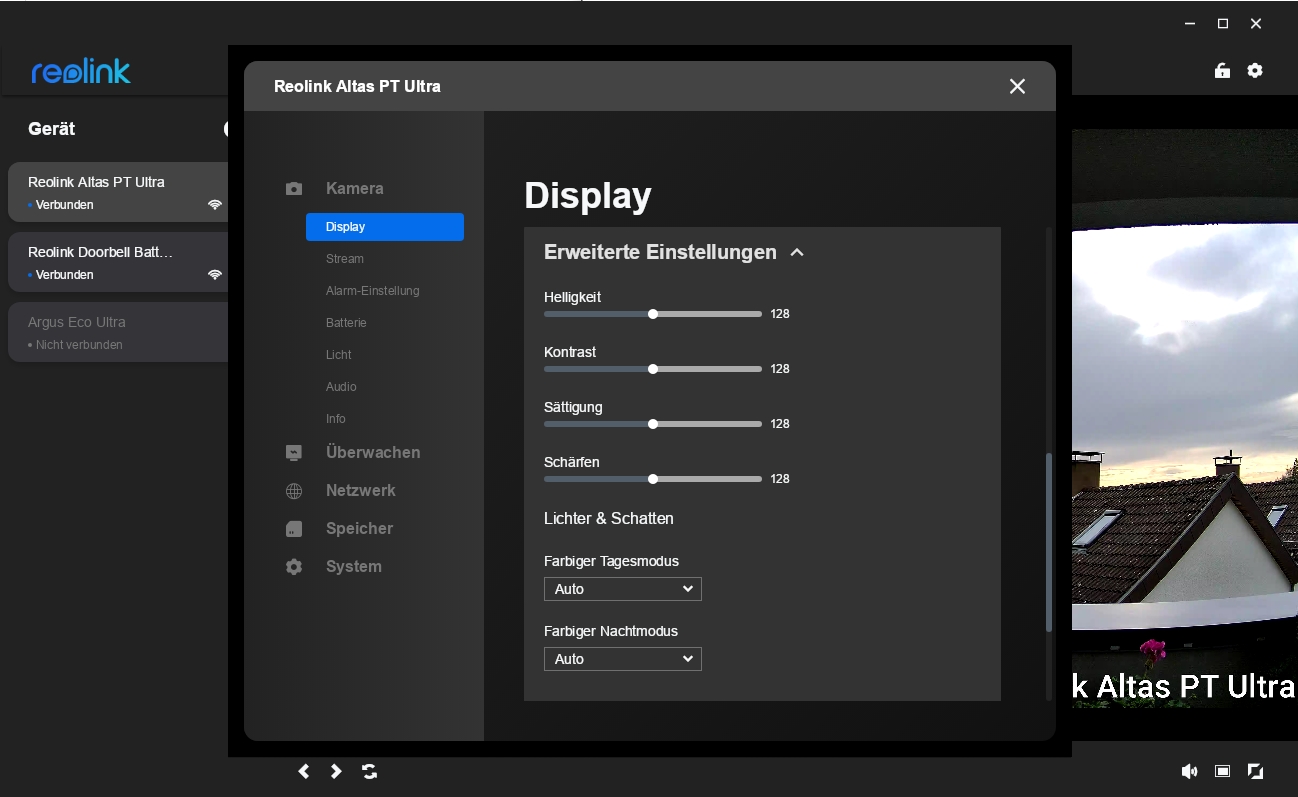Go to previous page with left arrow
The width and height of the screenshot is (1298, 797).
pyautogui.click(x=304, y=771)
